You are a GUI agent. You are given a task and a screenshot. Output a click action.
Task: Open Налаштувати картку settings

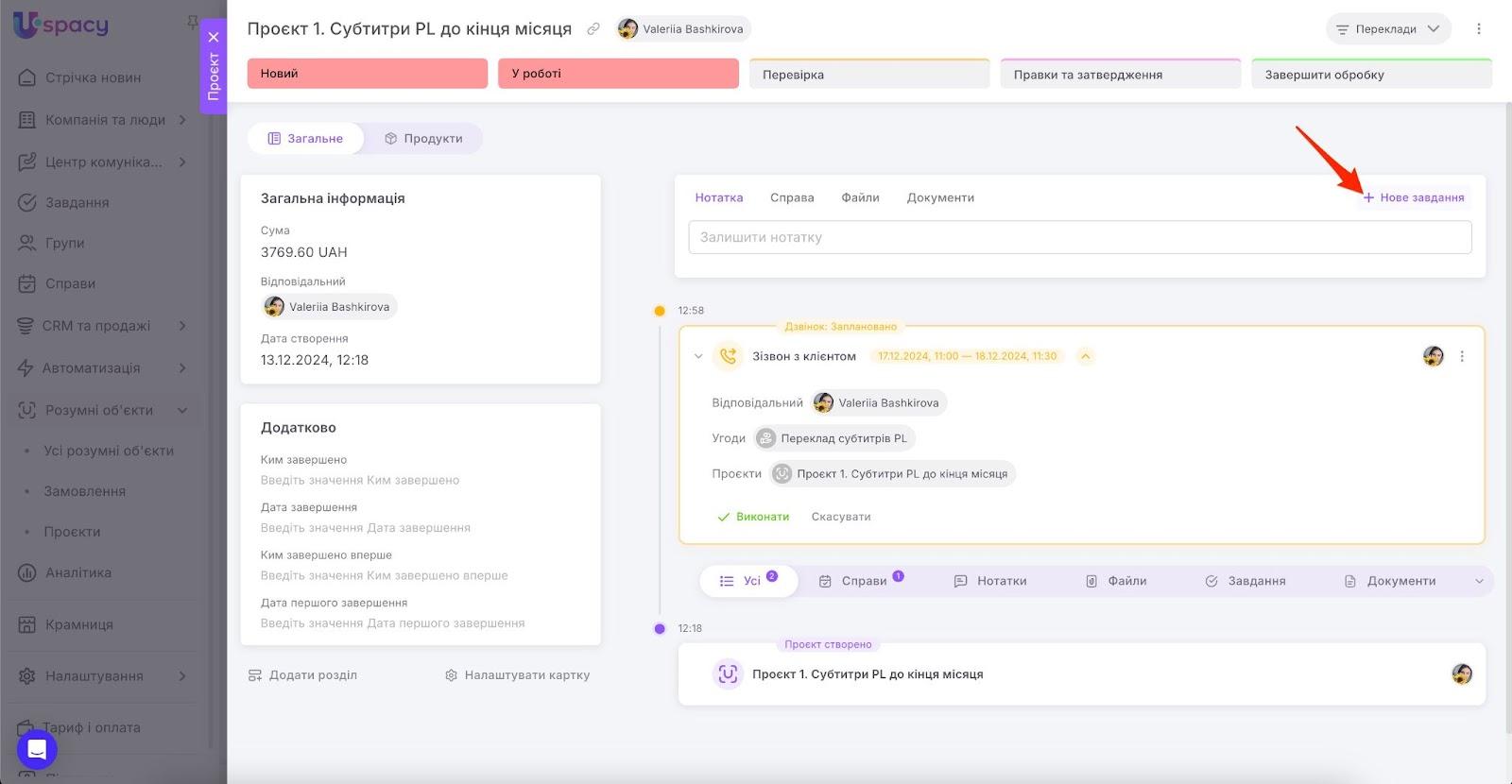tap(517, 675)
